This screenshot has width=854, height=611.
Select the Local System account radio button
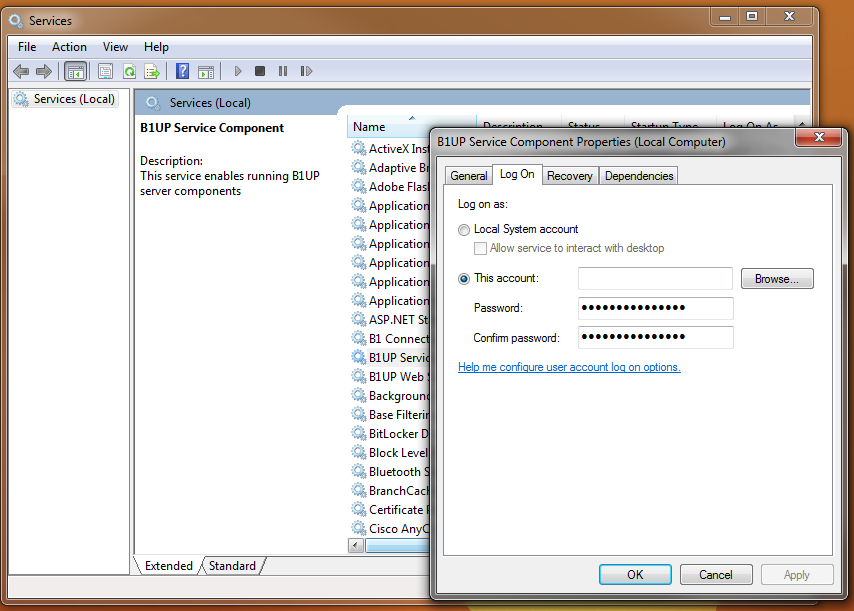tap(463, 230)
